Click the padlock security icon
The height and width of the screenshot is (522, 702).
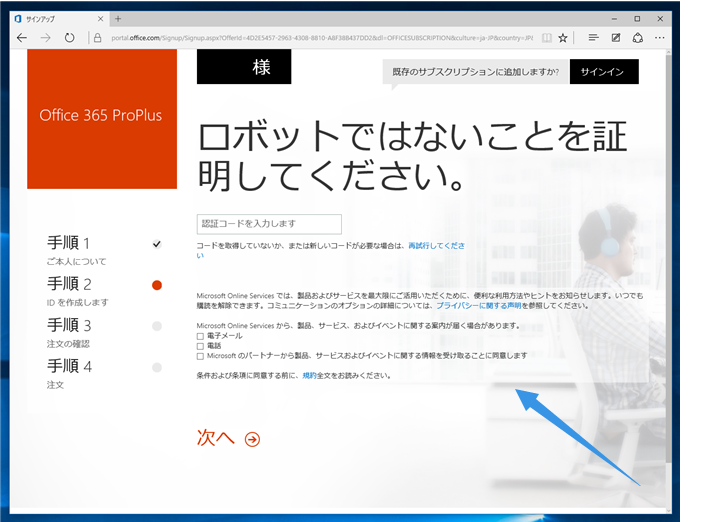tap(98, 38)
